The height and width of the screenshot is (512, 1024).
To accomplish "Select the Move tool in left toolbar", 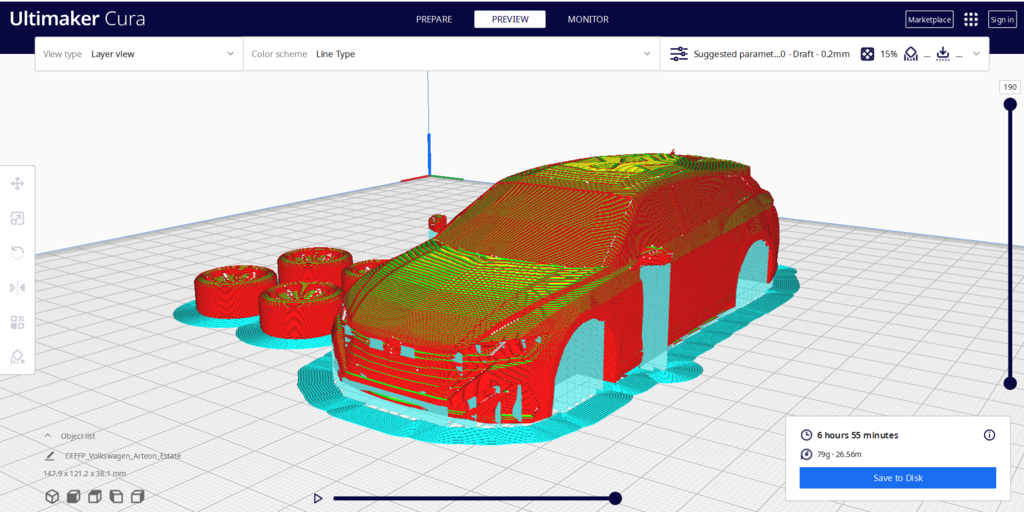I will tap(17, 184).
